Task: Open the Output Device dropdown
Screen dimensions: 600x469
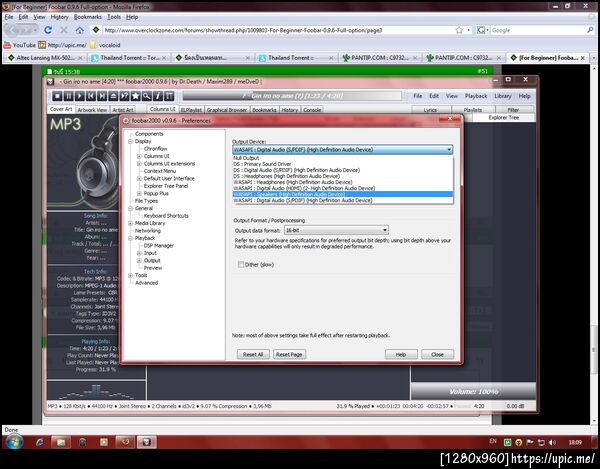Action: click(342, 150)
